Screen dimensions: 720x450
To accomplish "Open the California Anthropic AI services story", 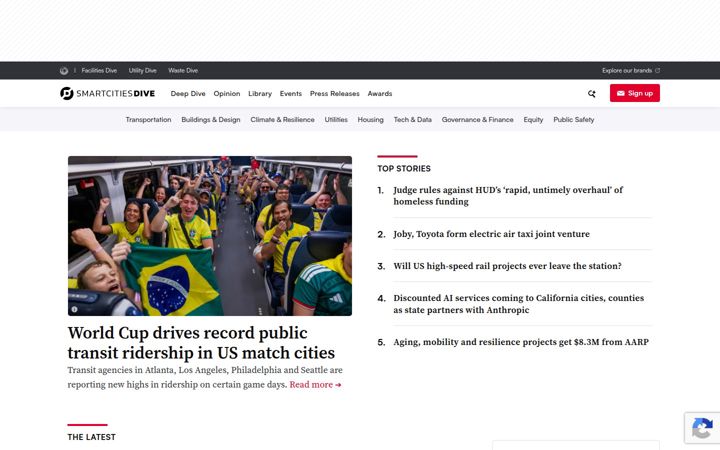I will point(518,304).
